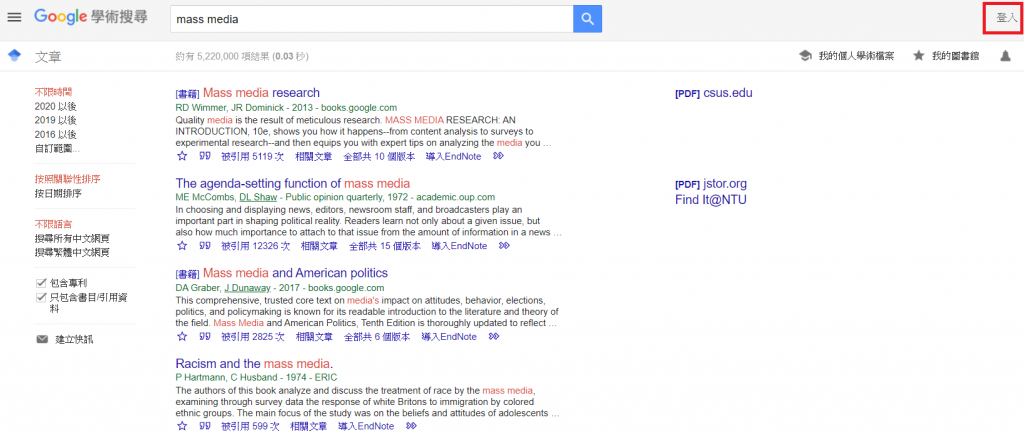Open author link J Dunaway
This screenshot has width=1024, height=440.
pyautogui.click(x=248, y=287)
